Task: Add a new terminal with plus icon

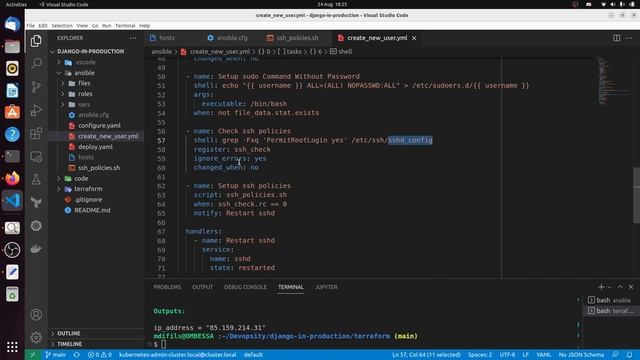Action: pos(601,287)
